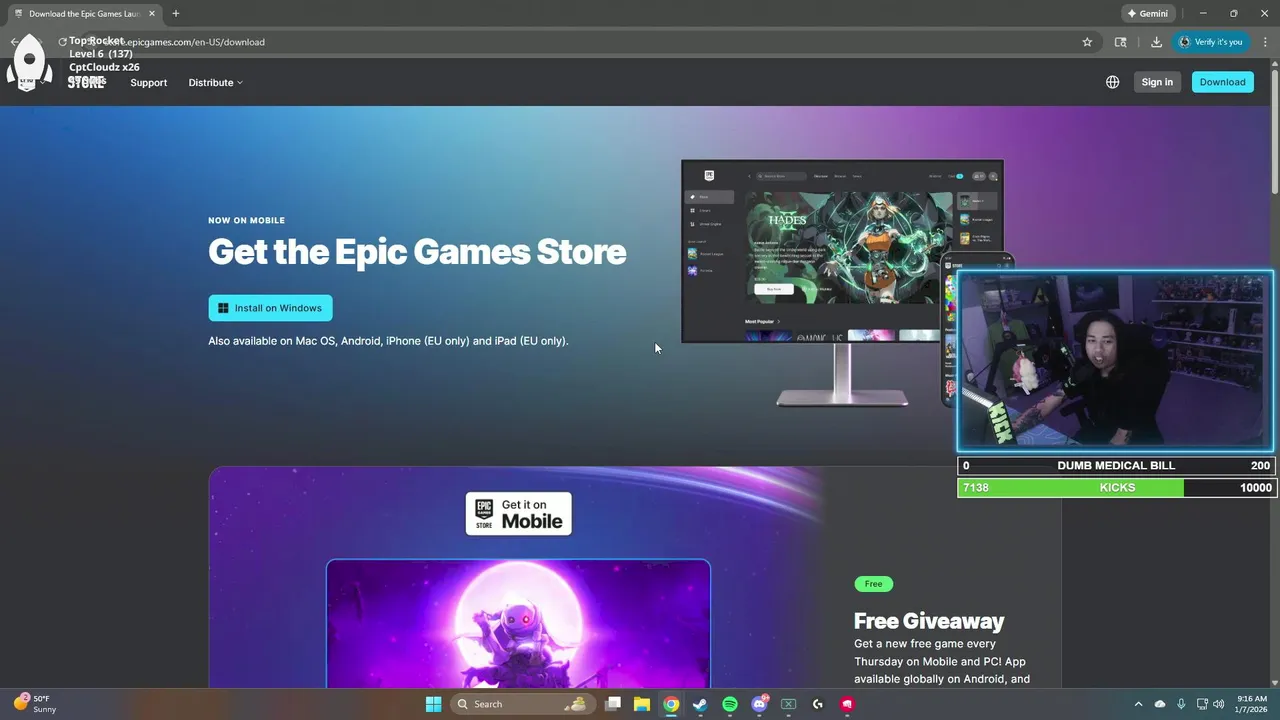The height and width of the screenshot is (720, 1280).
Task: Open the Gemini button in title bar
Action: pos(1147,14)
